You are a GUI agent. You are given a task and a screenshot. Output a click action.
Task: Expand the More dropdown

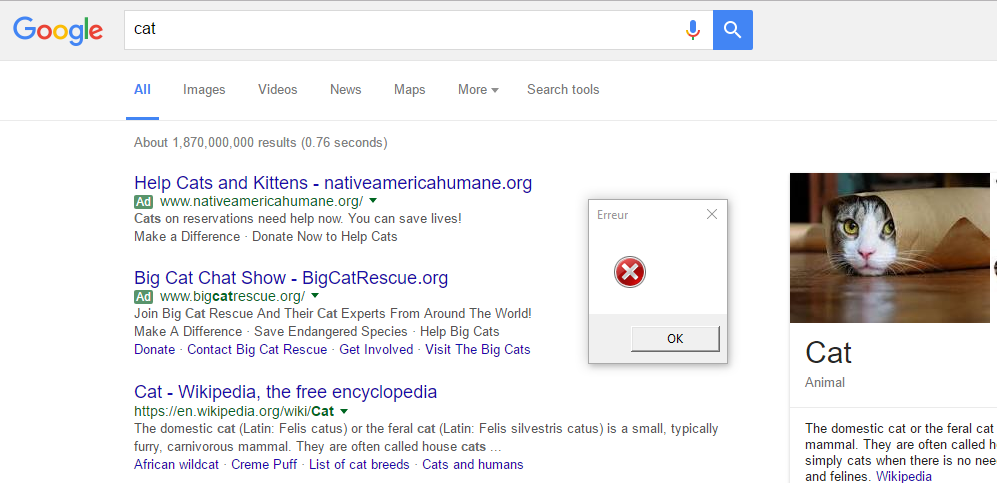point(478,90)
